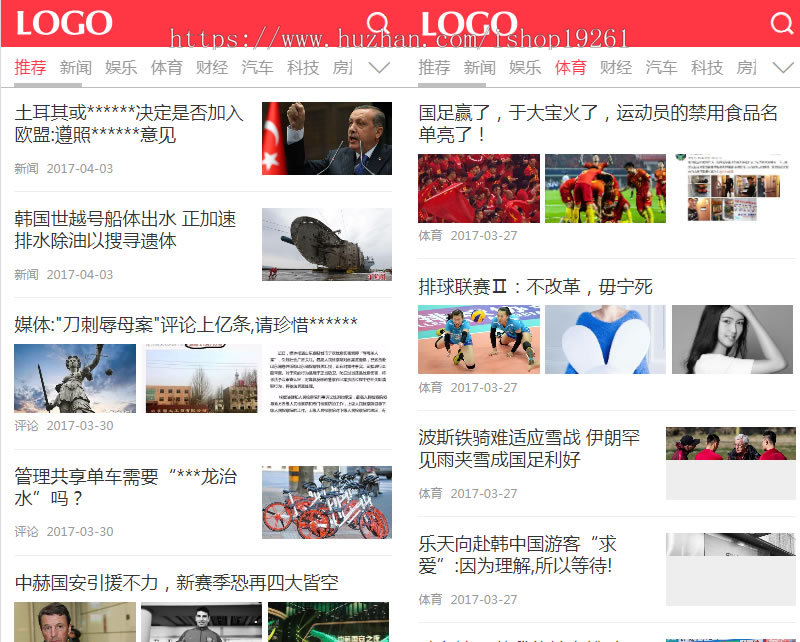Image resolution: width=800 pixels, height=642 pixels.
Task: Click the Erdogan with Turkish flag thumbnail
Action: pyautogui.click(x=327, y=138)
